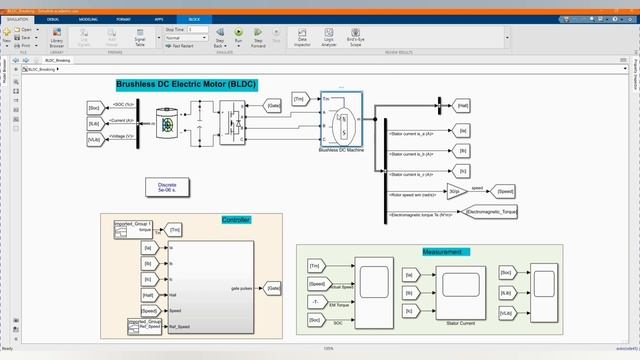The image size is (640, 360).
Task: Expand the Run button dropdown arrow
Action: click(x=238, y=46)
